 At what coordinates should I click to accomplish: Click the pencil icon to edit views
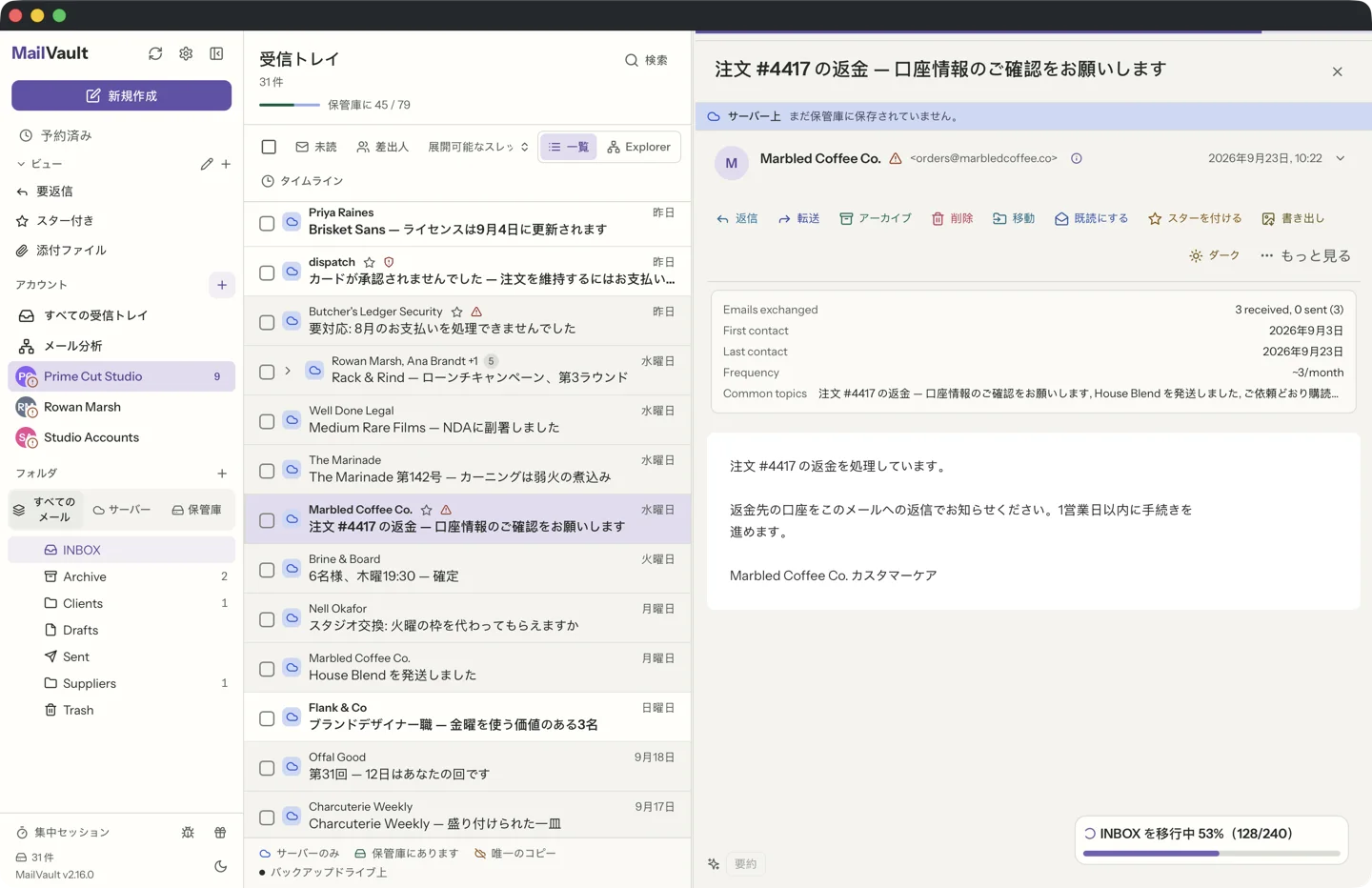pos(207,164)
